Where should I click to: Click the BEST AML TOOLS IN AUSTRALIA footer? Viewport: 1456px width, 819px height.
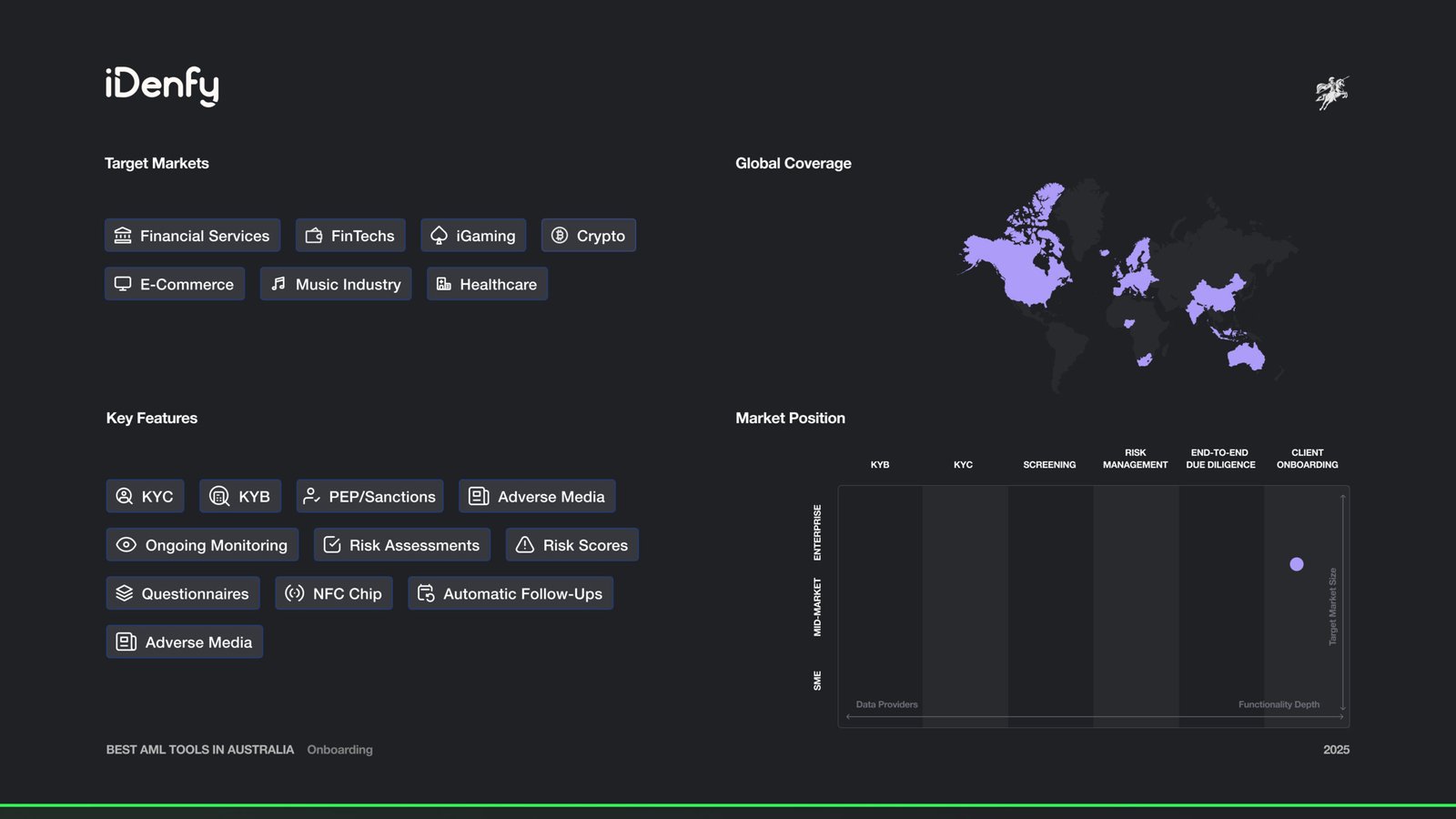pyautogui.click(x=200, y=750)
